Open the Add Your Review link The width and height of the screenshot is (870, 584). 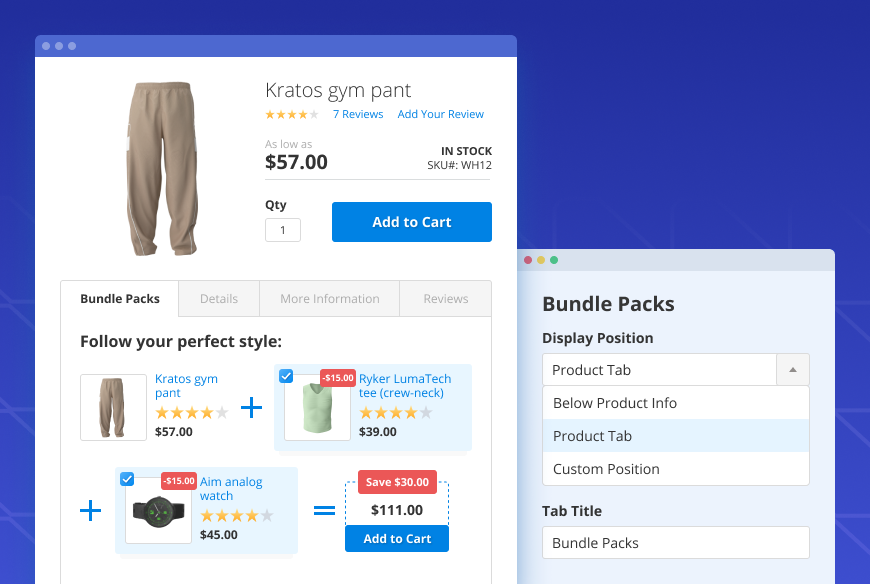440,114
